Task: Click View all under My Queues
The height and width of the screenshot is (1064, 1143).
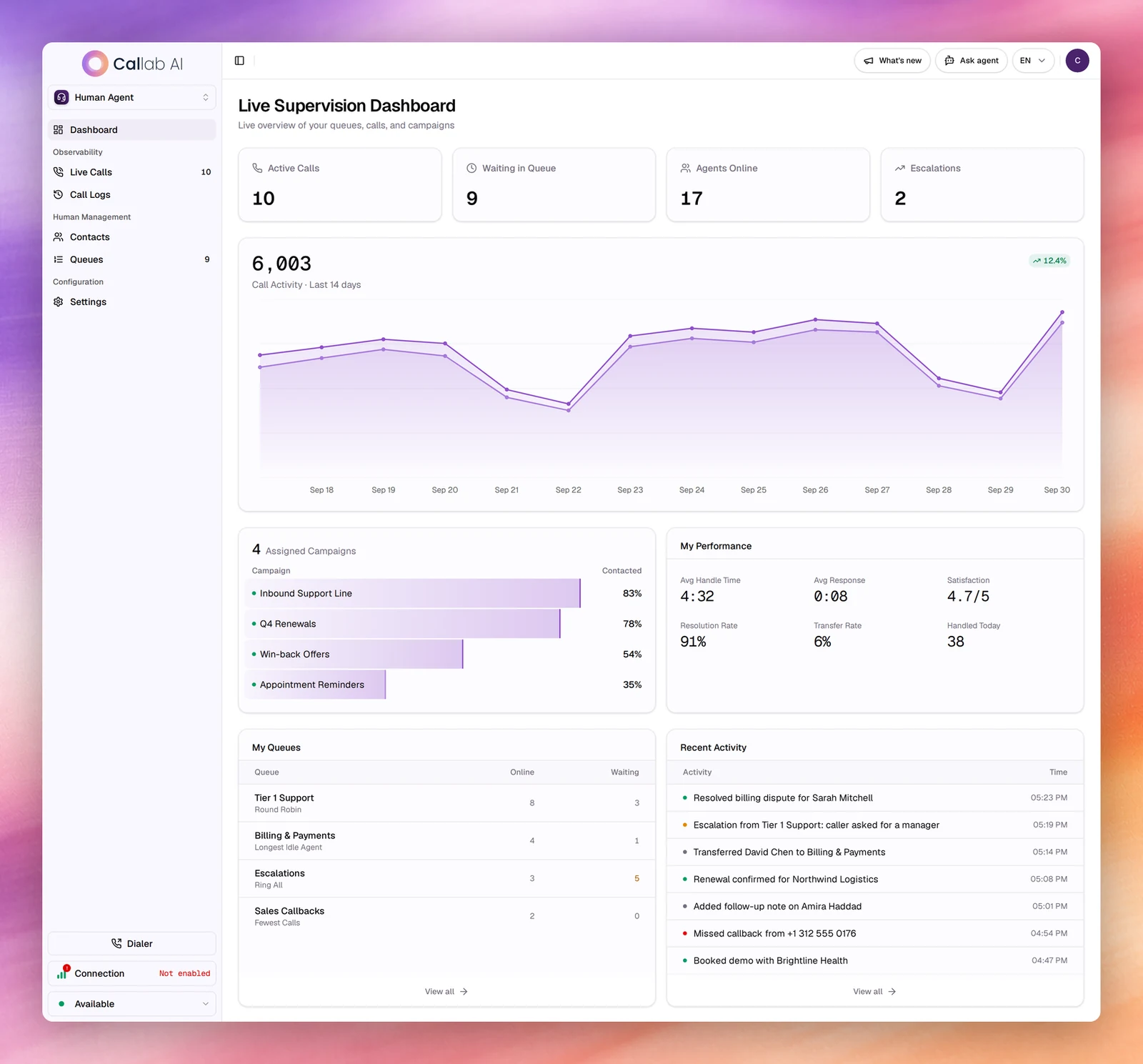Action: [x=446, y=991]
